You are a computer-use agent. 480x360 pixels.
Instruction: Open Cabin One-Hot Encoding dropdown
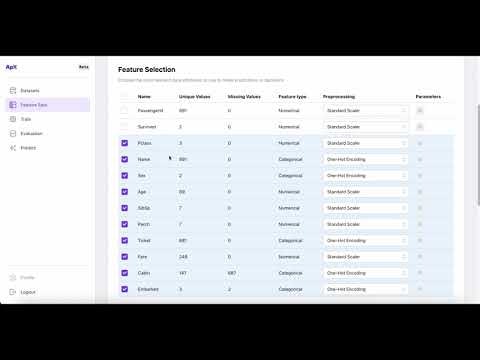pos(366,273)
